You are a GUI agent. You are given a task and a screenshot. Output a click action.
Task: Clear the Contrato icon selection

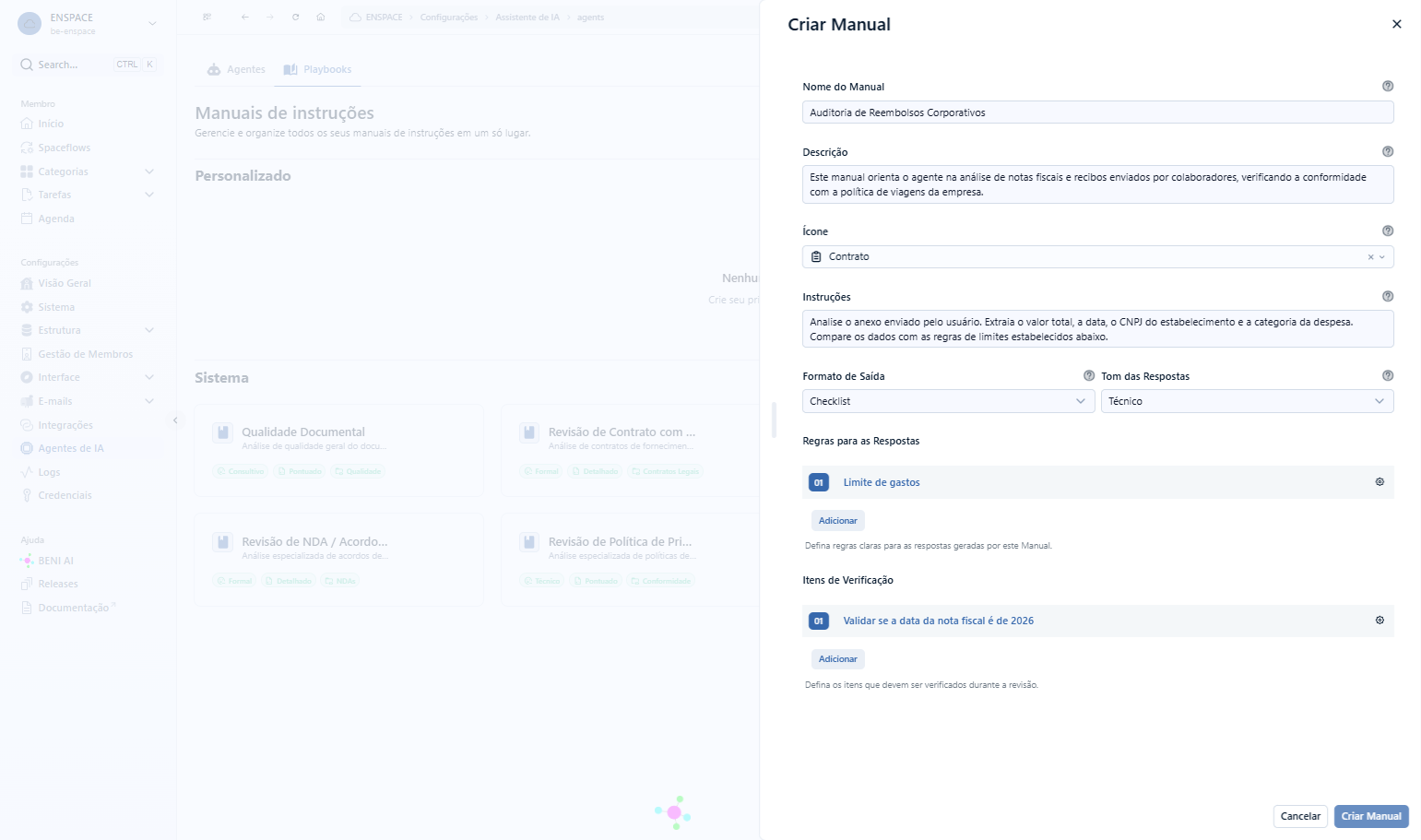click(1370, 257)
